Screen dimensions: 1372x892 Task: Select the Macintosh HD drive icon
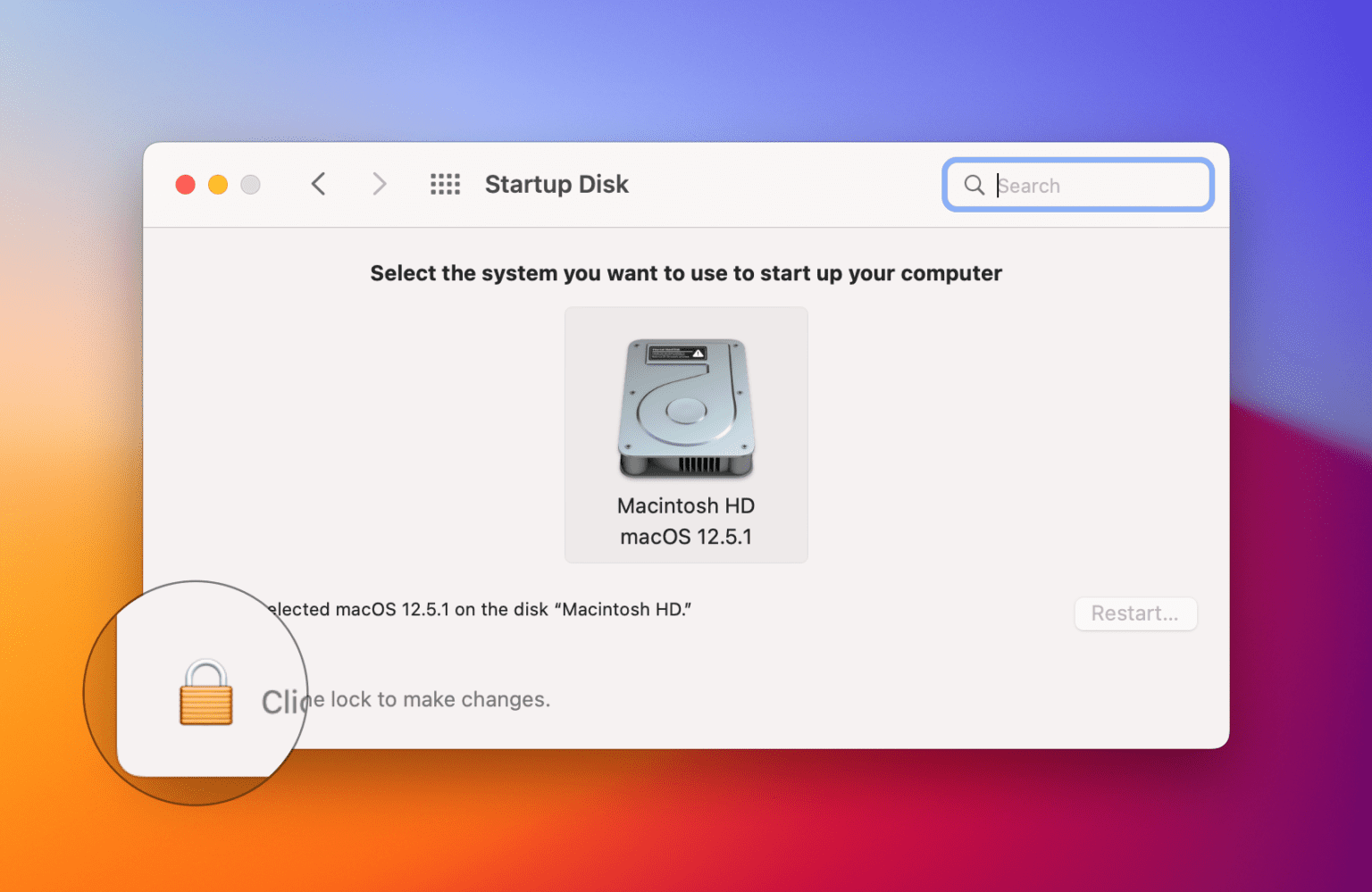(x=686, y=408)
